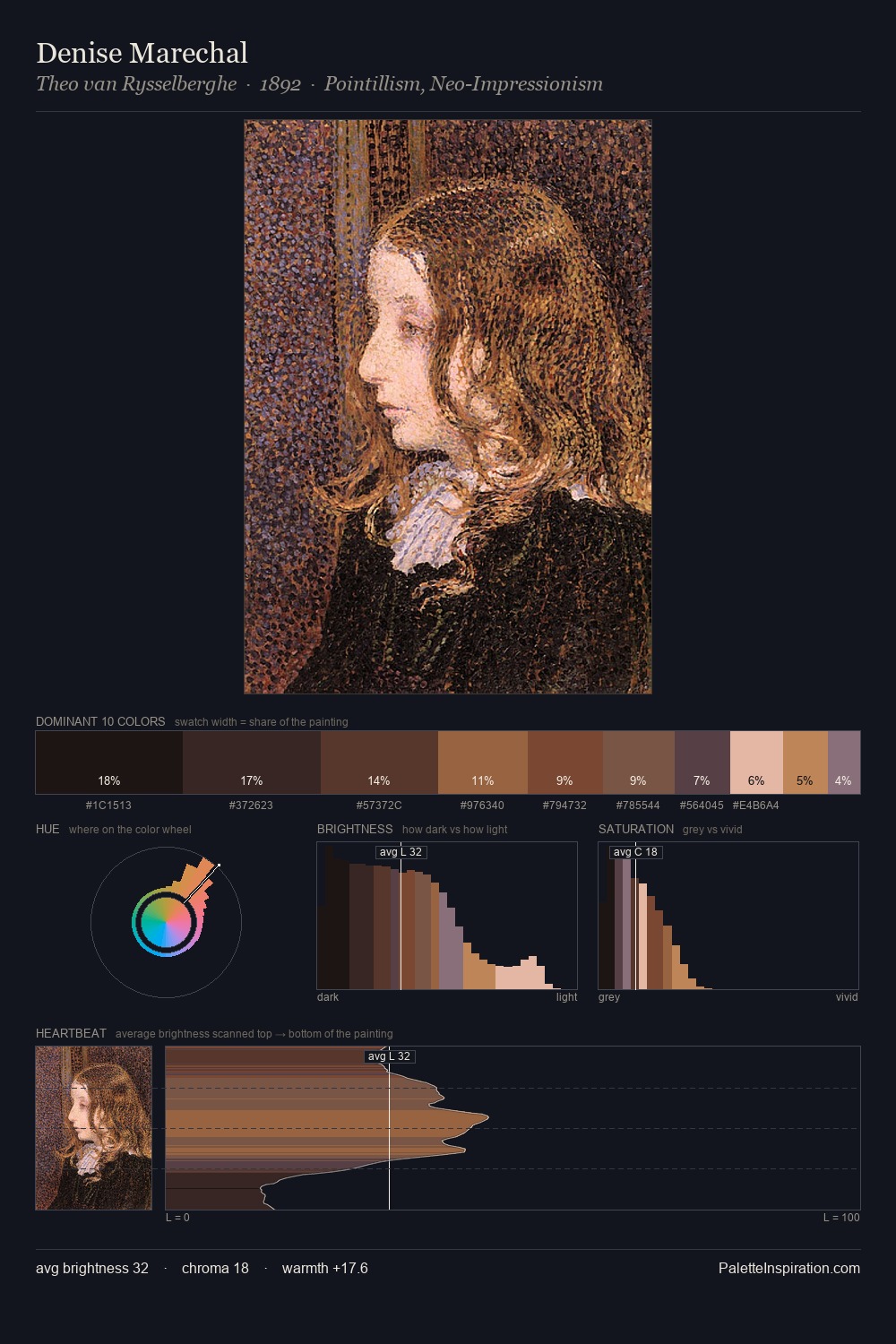Click 'avg L 32' label in brightness histogram
This screenshot has height=1344, width=896.
401,852
